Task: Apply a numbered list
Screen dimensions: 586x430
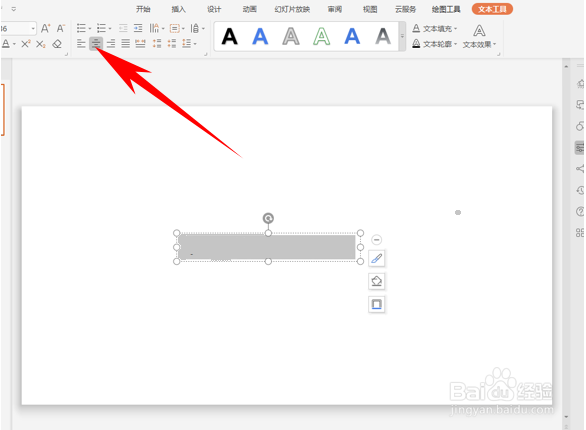Action: 101,28
